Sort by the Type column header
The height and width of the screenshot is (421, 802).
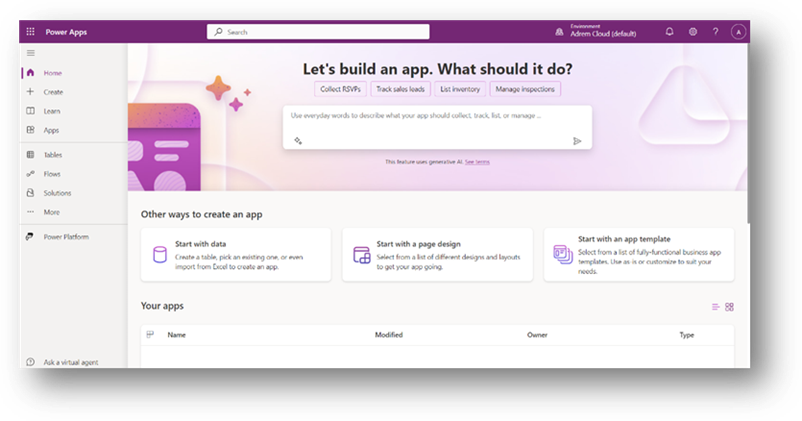[686, 335]
